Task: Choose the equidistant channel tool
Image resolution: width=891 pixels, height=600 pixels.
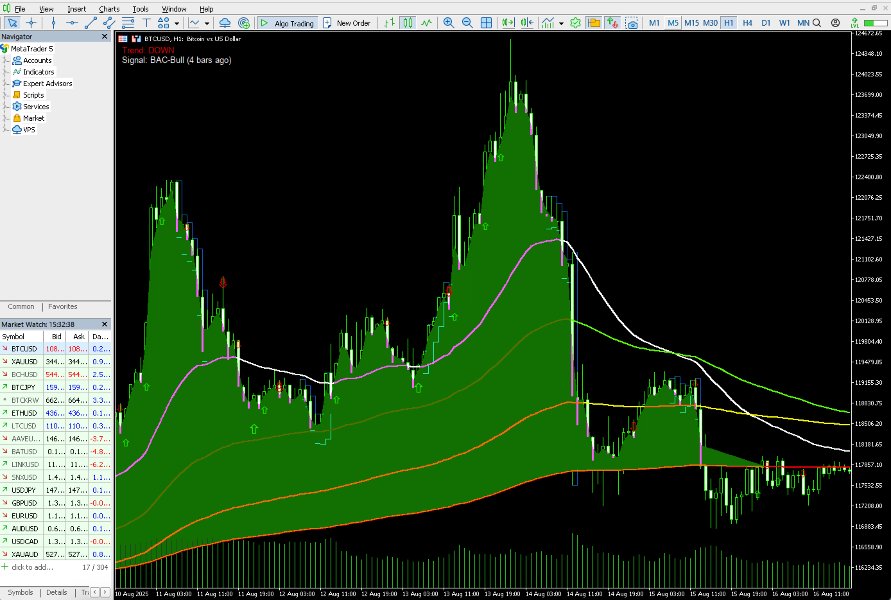Action: click(109, 23)
